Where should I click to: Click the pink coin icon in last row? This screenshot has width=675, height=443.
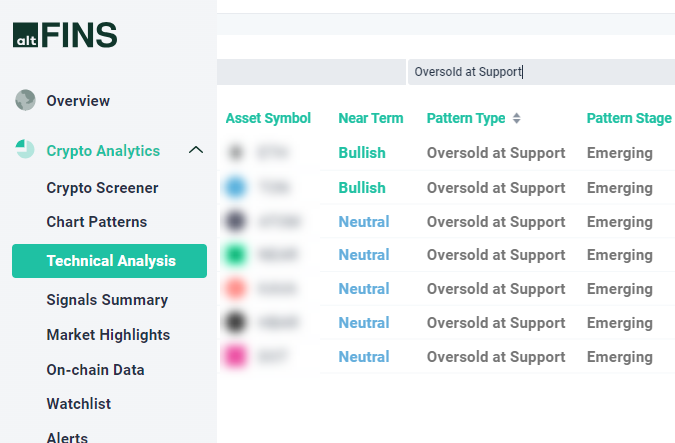pos(236,357)
